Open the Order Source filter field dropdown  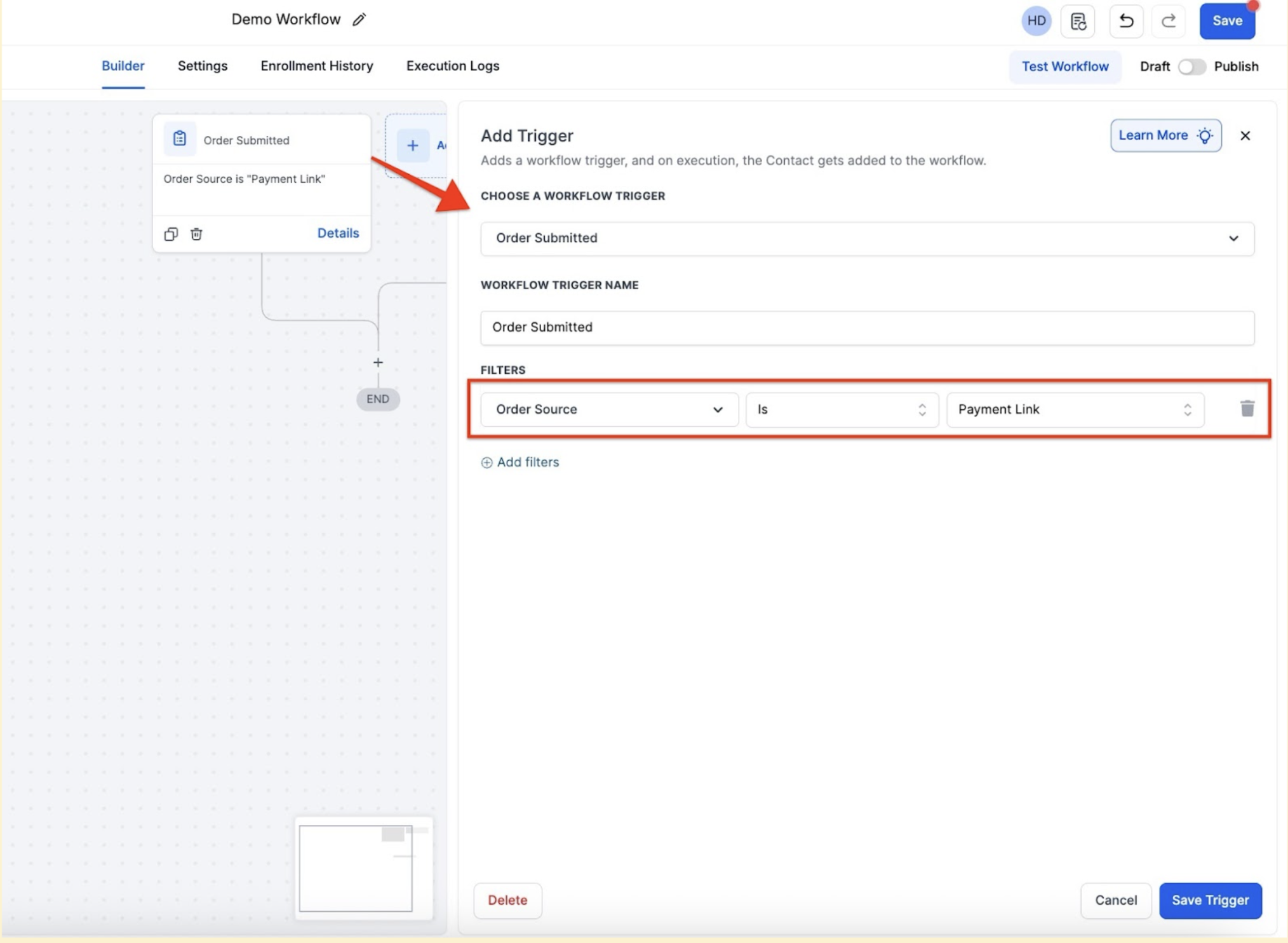[609, 409]
